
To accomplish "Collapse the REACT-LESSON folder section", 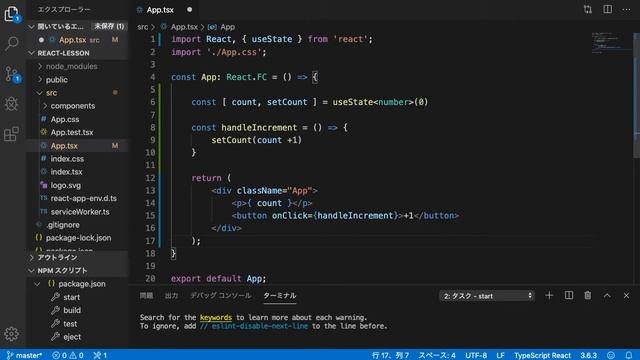I will 31,53.
